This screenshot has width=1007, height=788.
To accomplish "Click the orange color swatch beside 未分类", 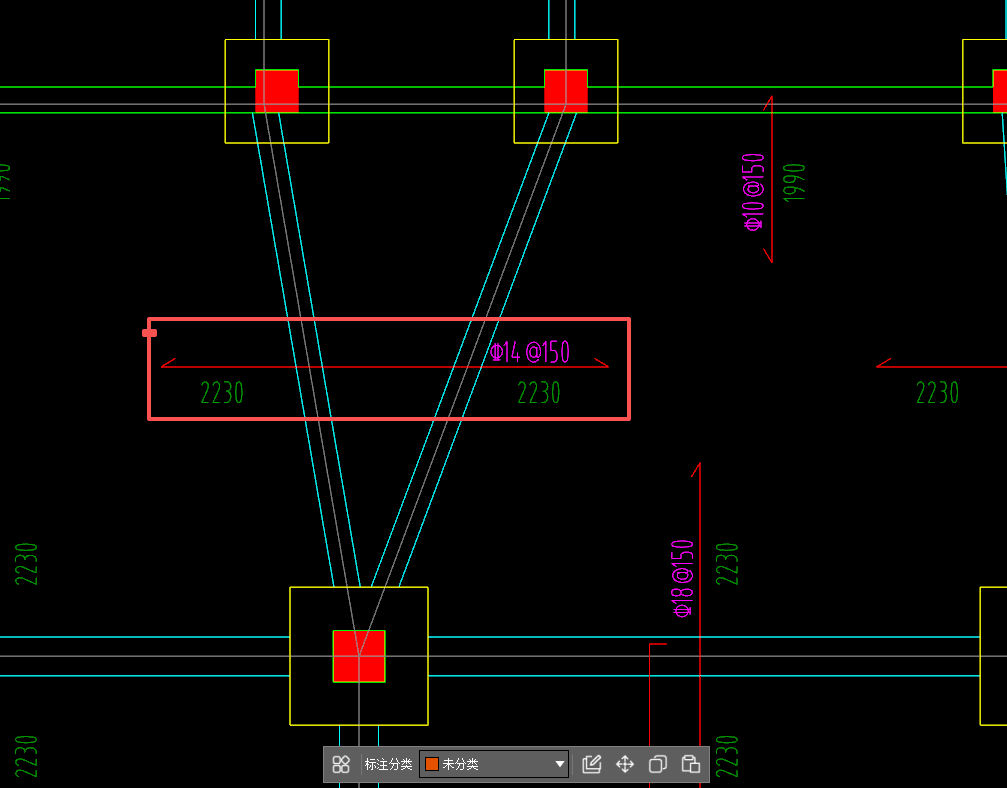I will 432,764.
